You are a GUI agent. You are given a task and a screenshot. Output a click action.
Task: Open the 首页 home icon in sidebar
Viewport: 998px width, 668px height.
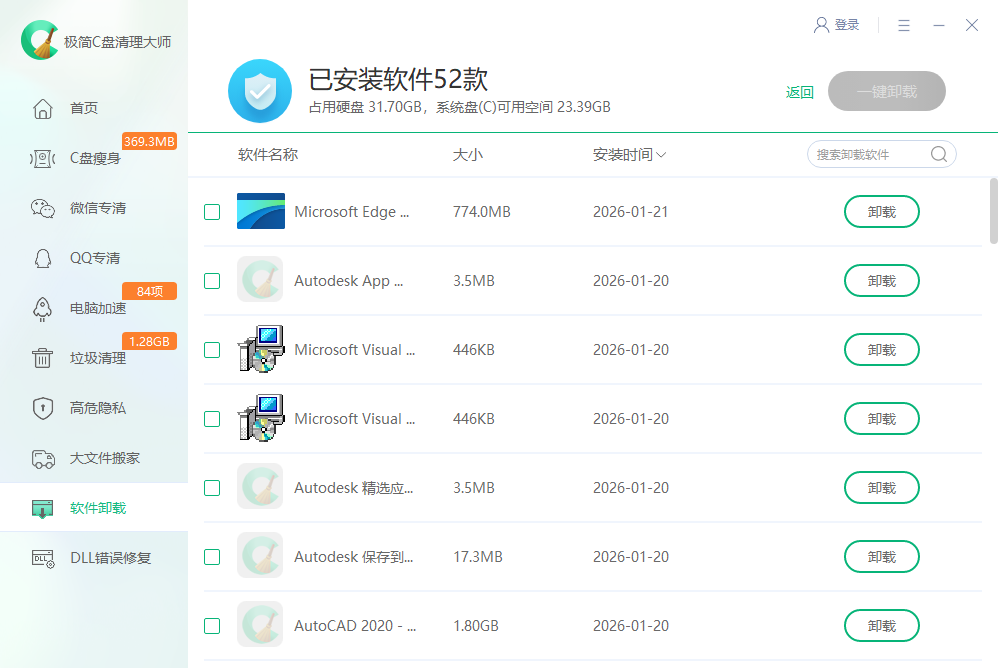[x=42, y=108]
